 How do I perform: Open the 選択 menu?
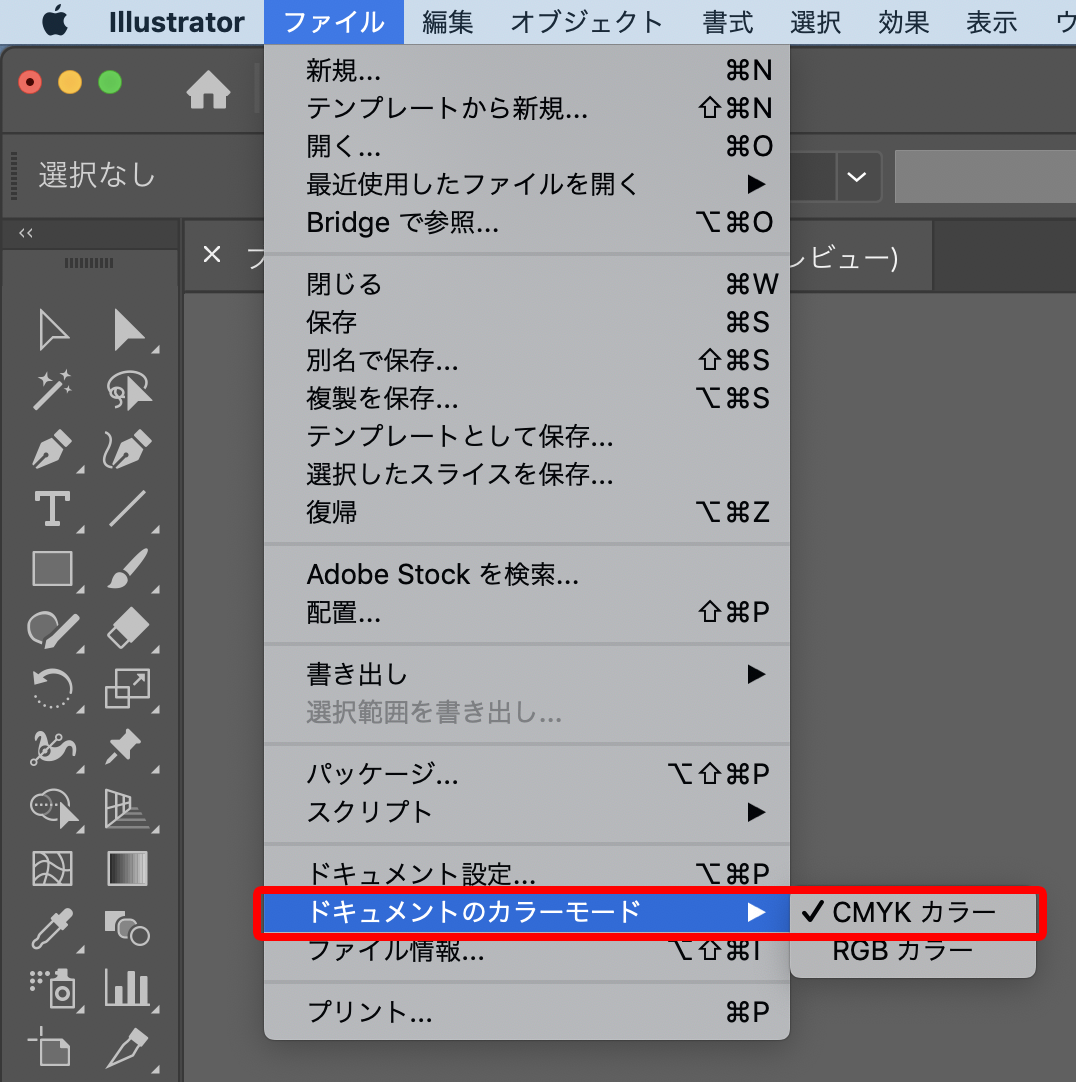pyautogui.click(x=816, y=22)
